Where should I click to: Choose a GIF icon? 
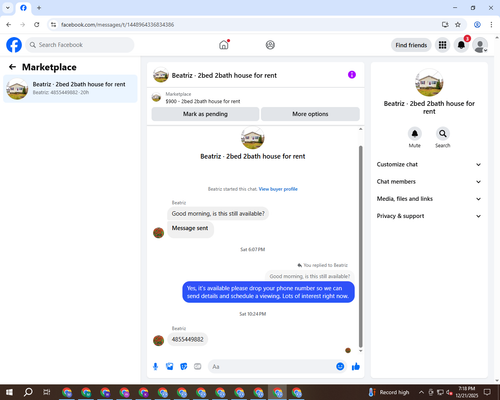(198, 367)
